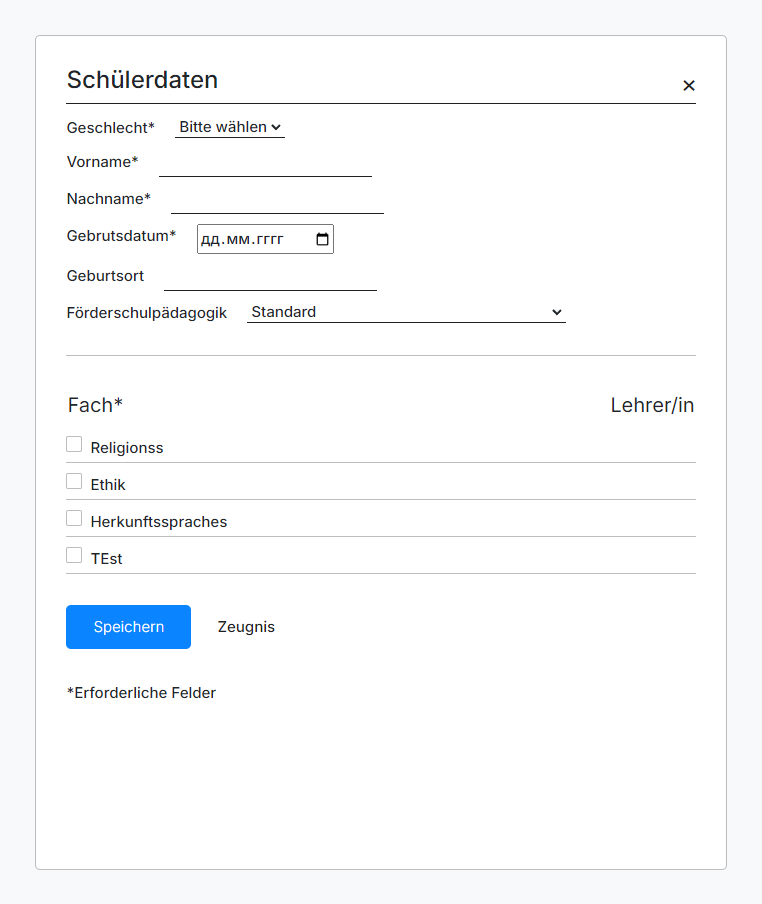The width and height of the screenshot is (762, 904).
Task: Focus the Nachname input field
Action: click(x=277, y=200)
